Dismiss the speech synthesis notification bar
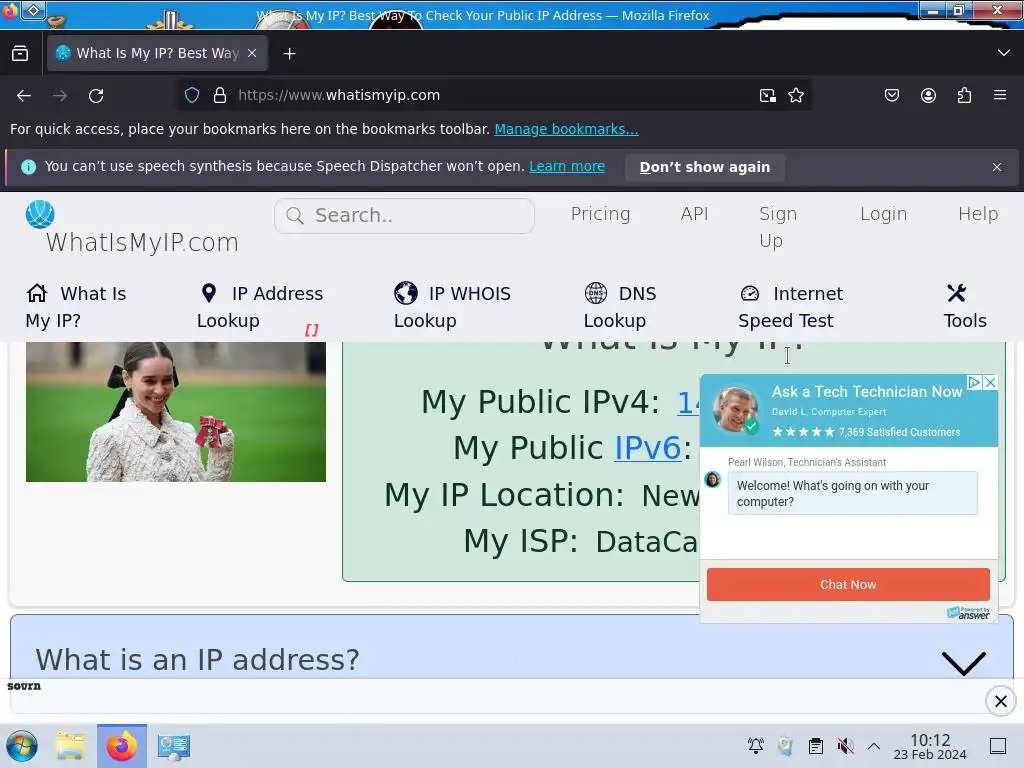 [x=997, y=167]
